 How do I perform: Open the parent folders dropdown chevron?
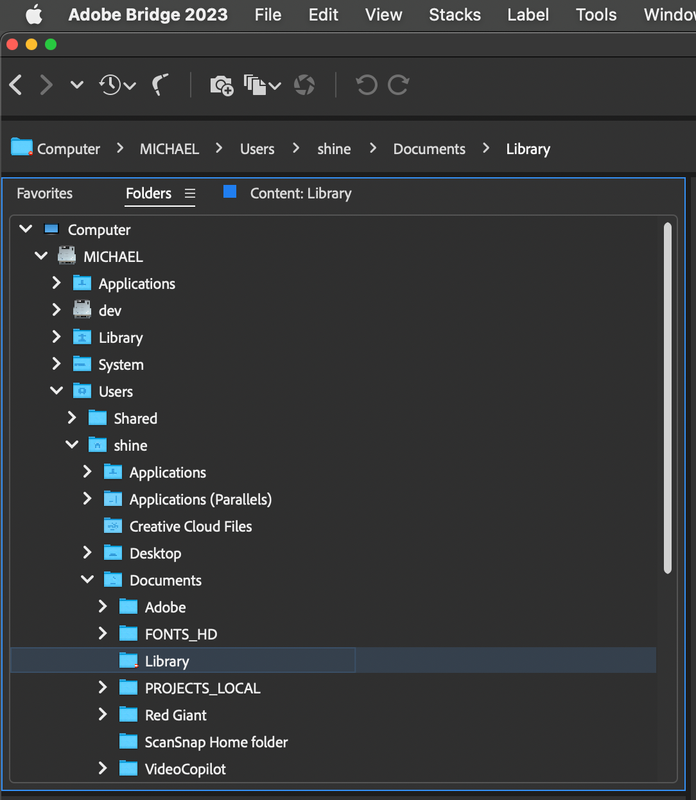pyautogui.click(x=77, y=86)
